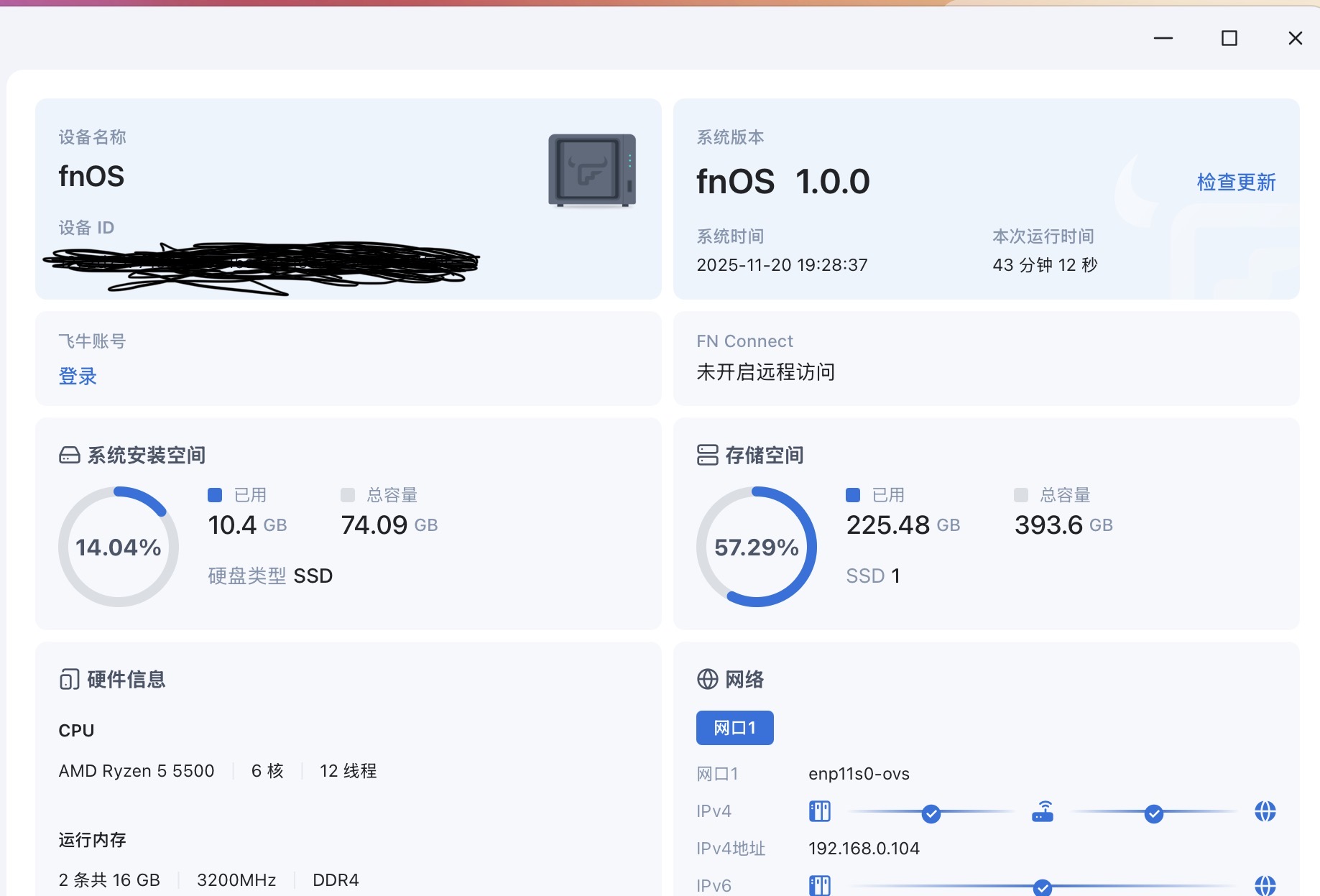The height and width of the screenshot is (896, 1320).
Task: Click the 飞牛账号 label
Action: click(92, 341)
